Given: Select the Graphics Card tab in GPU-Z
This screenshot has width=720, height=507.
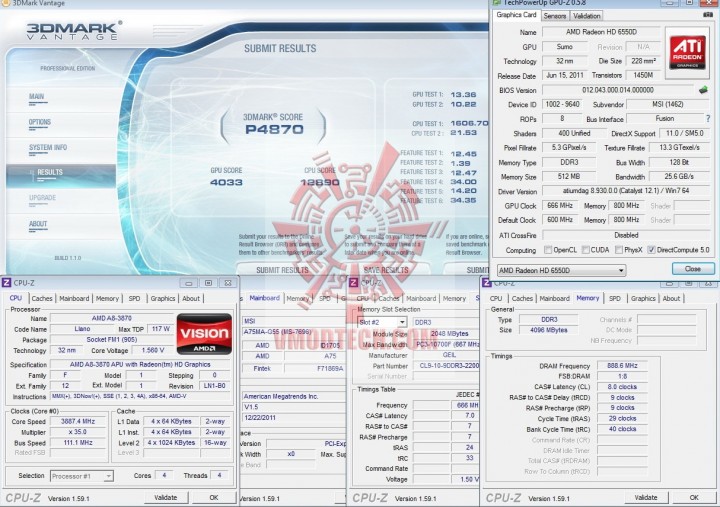Looking at the screenshot, I should (x=516, y=15).
